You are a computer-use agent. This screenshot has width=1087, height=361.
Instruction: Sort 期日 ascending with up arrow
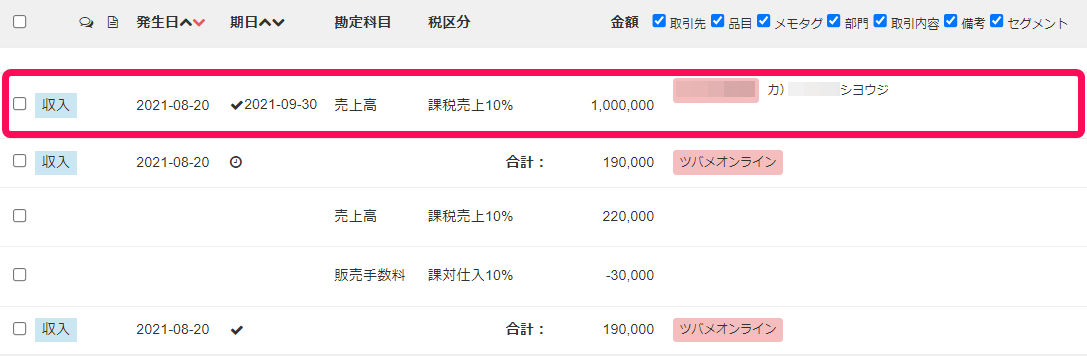(266, 23)
